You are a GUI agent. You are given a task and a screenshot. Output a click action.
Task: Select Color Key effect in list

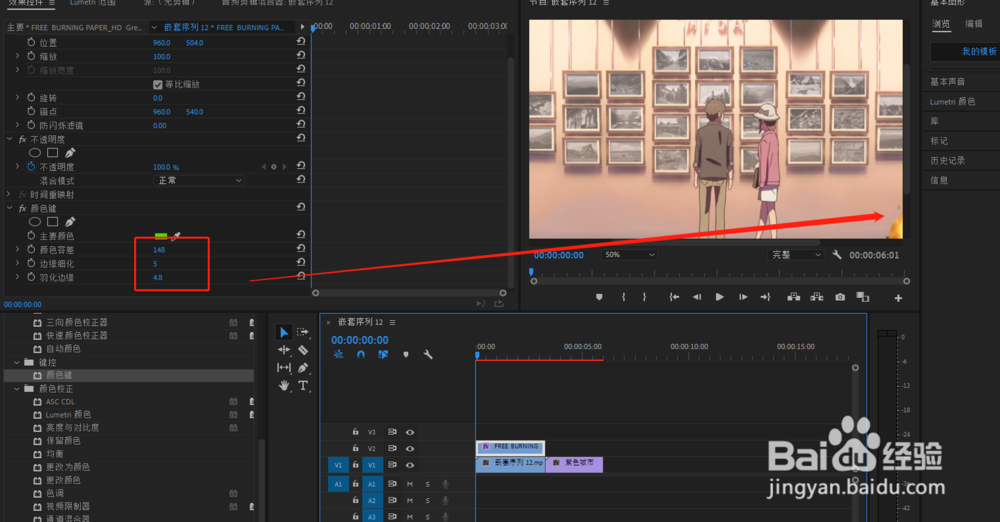pyautogui.click(x=129, y=375)
